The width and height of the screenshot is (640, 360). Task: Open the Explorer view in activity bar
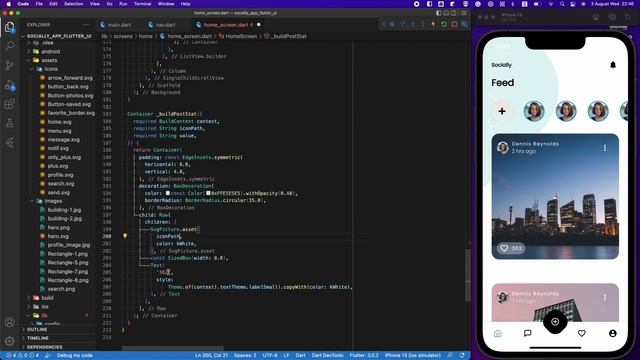[x=9, y=27]
